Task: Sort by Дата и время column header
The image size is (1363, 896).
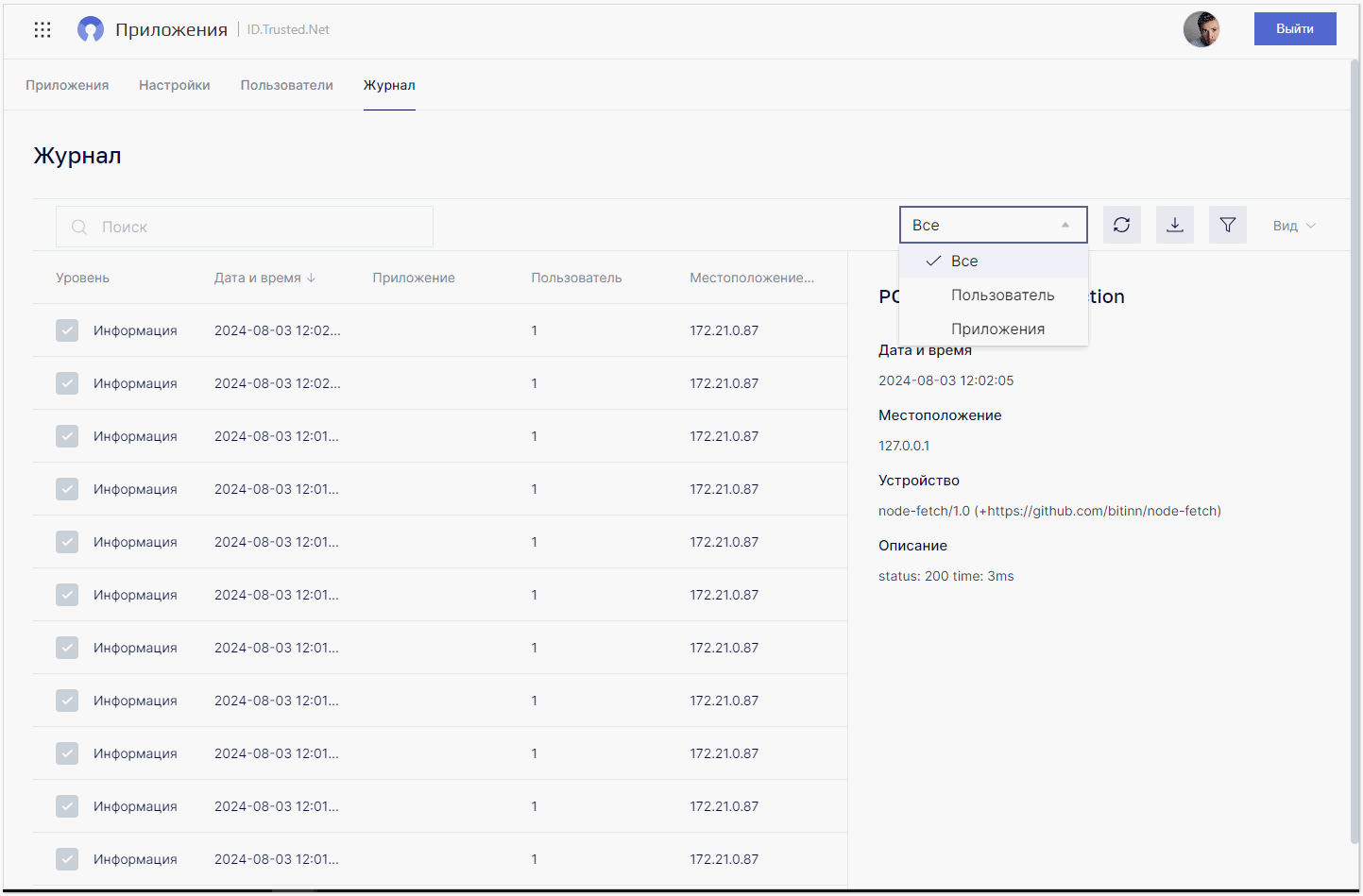Action: (258, 278)
